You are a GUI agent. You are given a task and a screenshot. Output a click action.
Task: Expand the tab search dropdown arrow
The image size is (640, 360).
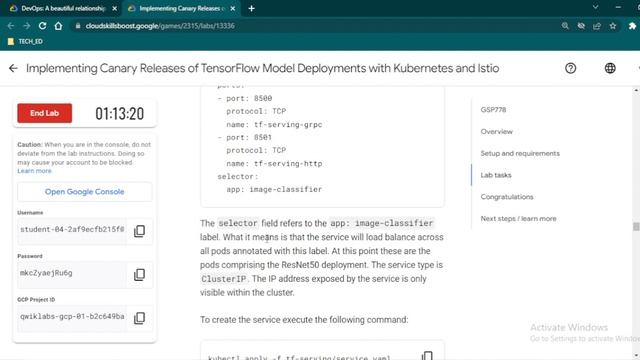tap(595, 7)
